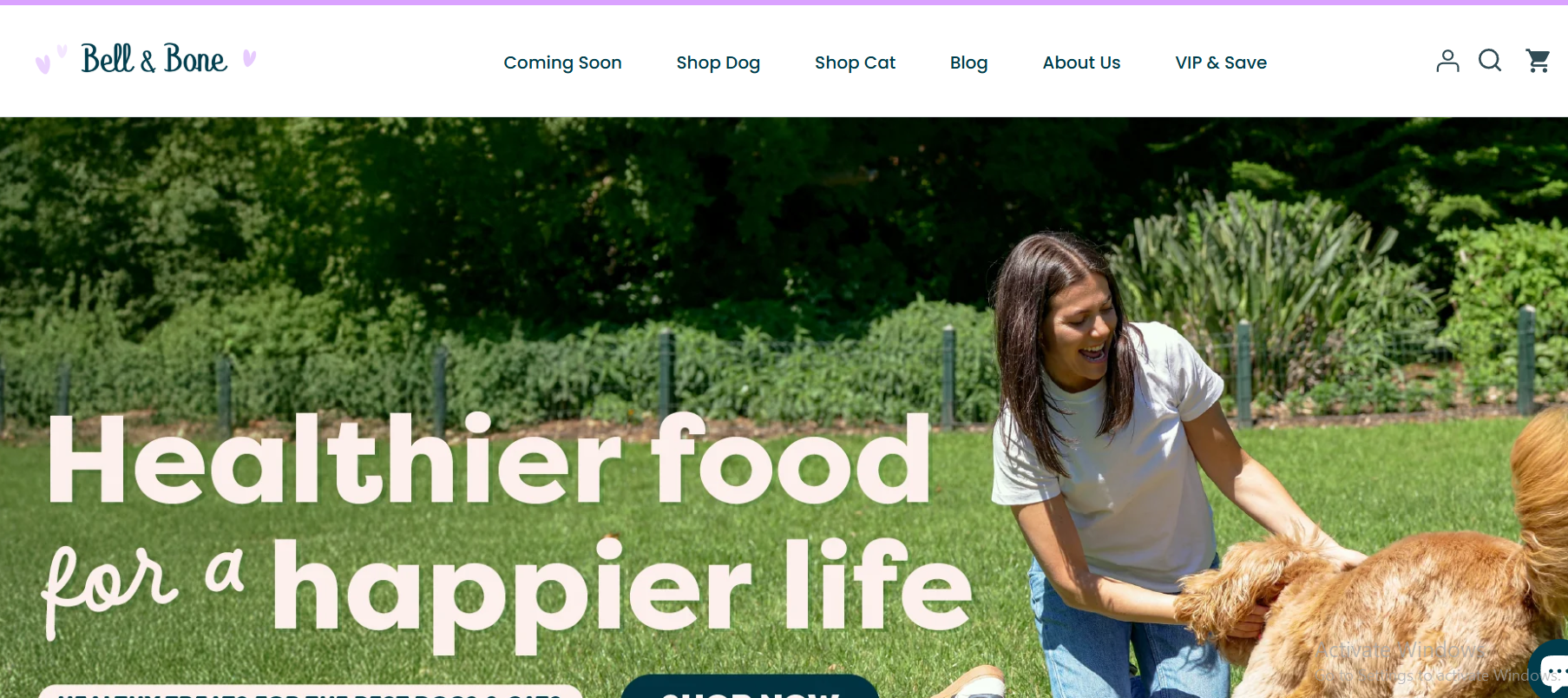
Task: Open the About Us page
Action: 1081,63
